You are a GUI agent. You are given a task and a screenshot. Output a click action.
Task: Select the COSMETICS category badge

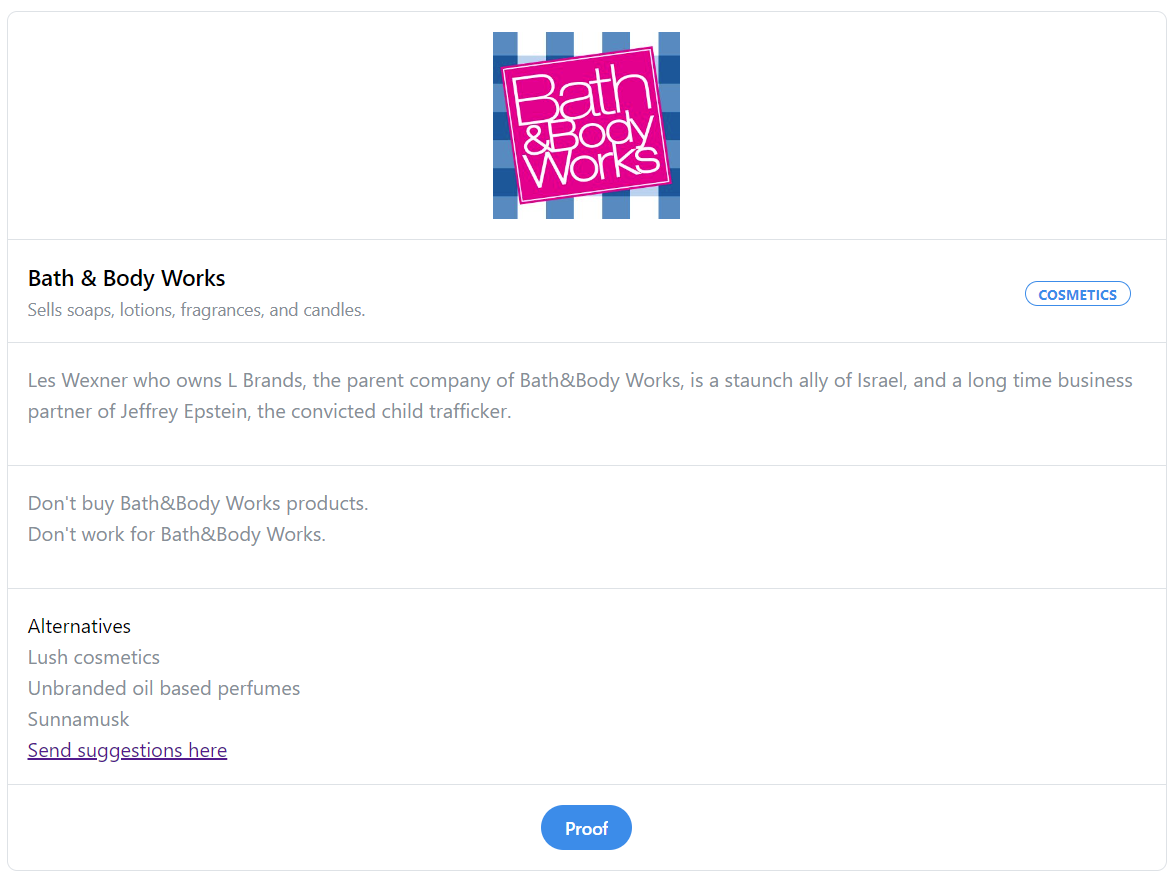tap(1078, 293)
